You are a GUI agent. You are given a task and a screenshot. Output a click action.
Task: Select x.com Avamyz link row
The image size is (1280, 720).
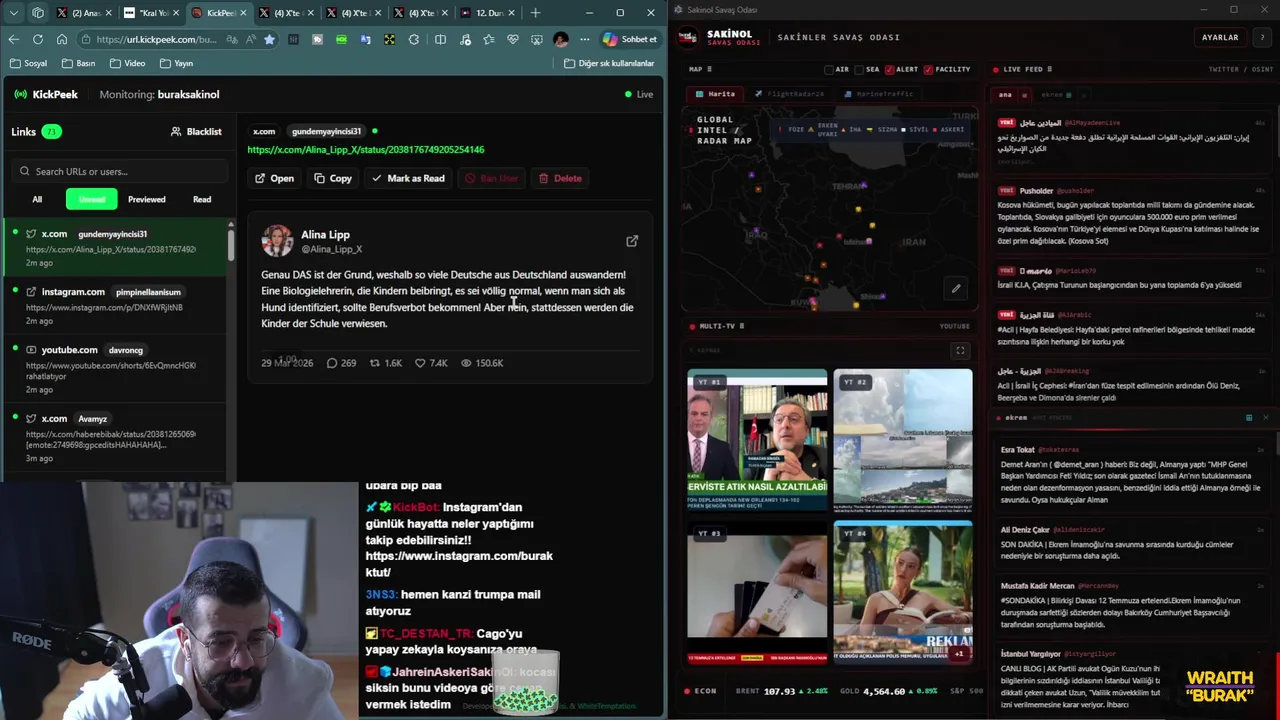pyautogui.click(x=115, y=437)
